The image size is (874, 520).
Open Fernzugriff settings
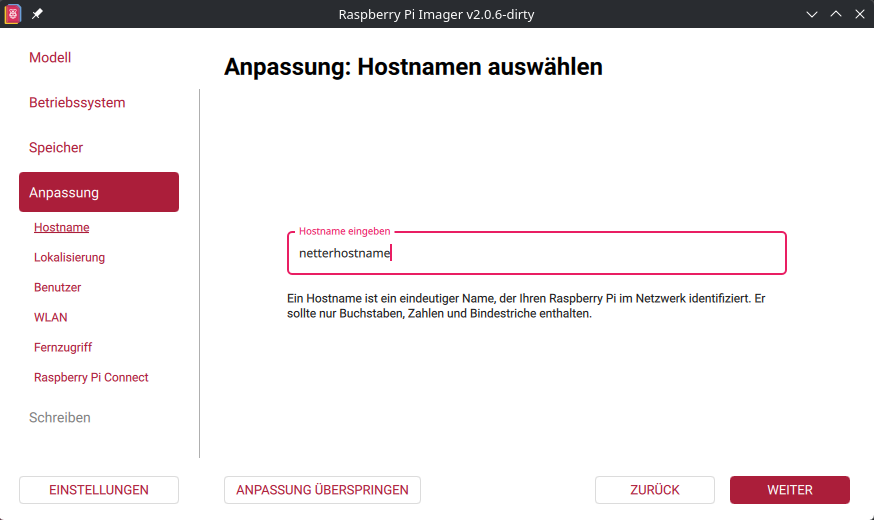pos(63,348)
